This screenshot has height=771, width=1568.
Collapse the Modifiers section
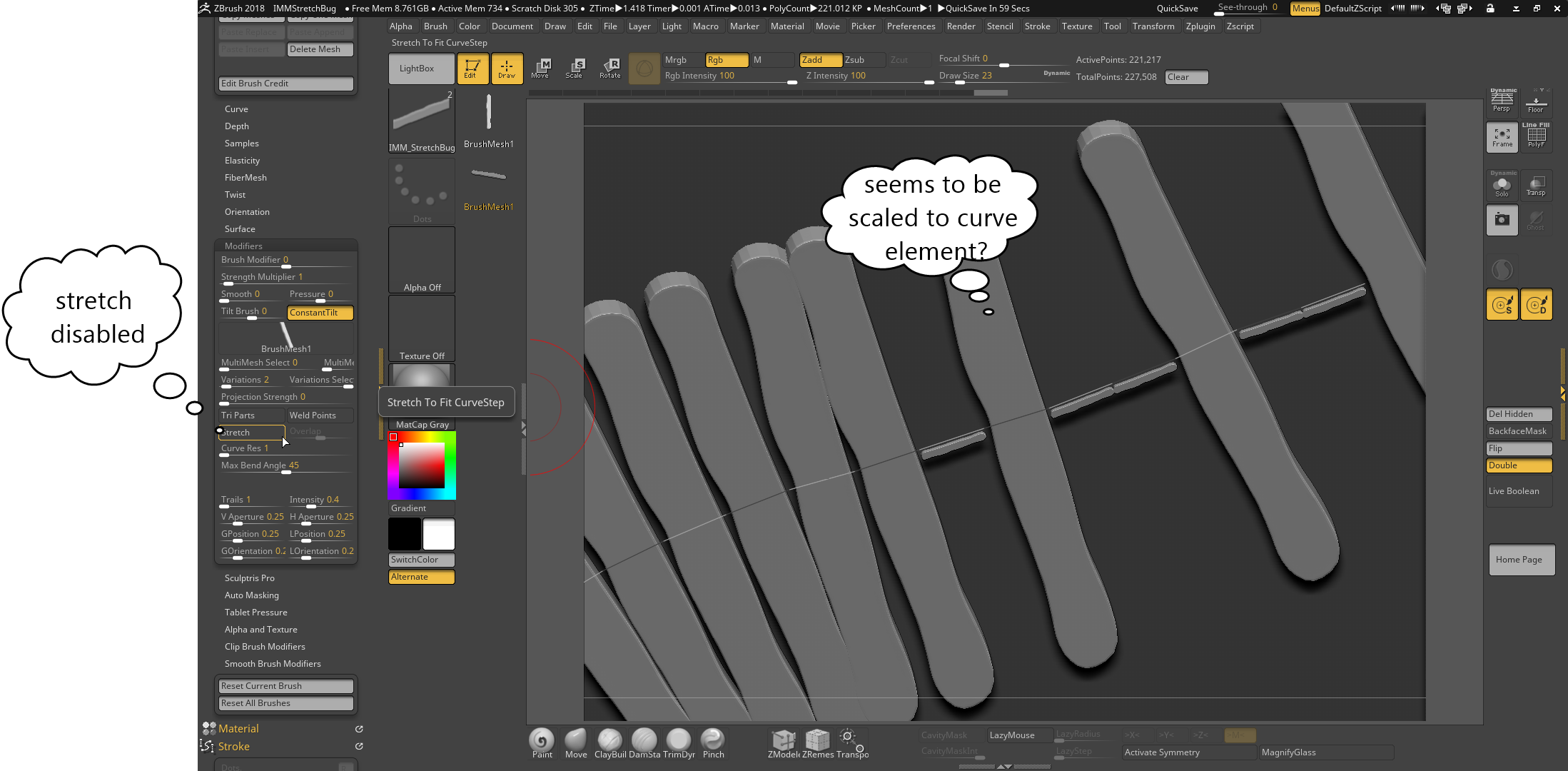[x=243, y=246]
